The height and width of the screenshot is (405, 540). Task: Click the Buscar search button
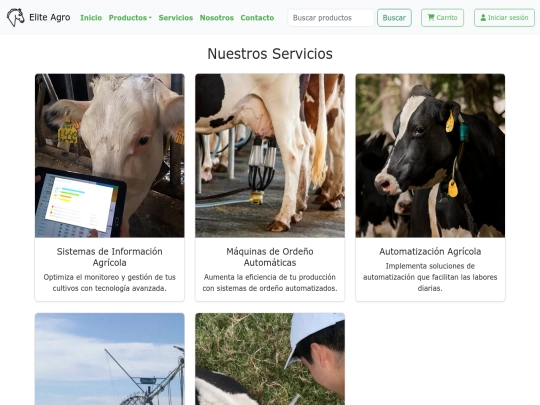click(x=394, y=18)
